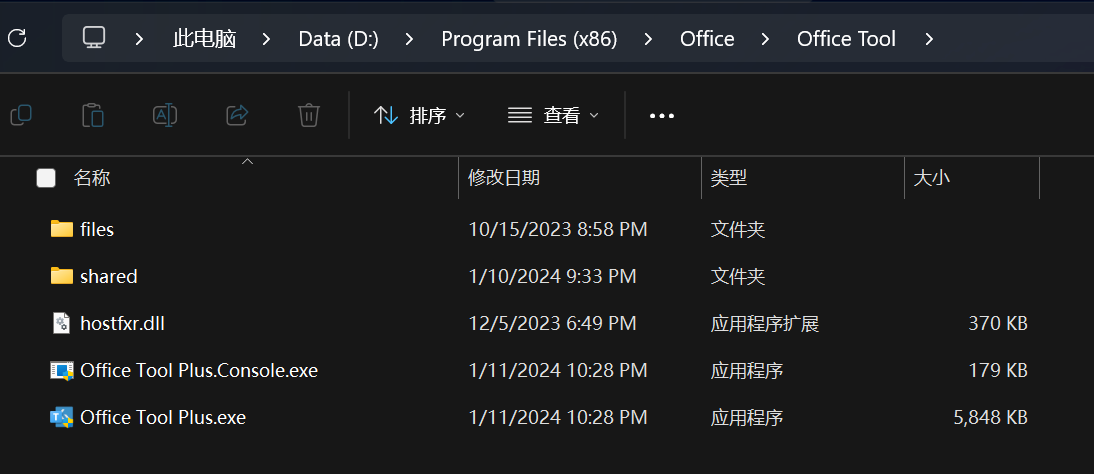This screenshot has height=474, width=1094.
Task: Expand the chevron after Office Tool
Action: (930, 39)
